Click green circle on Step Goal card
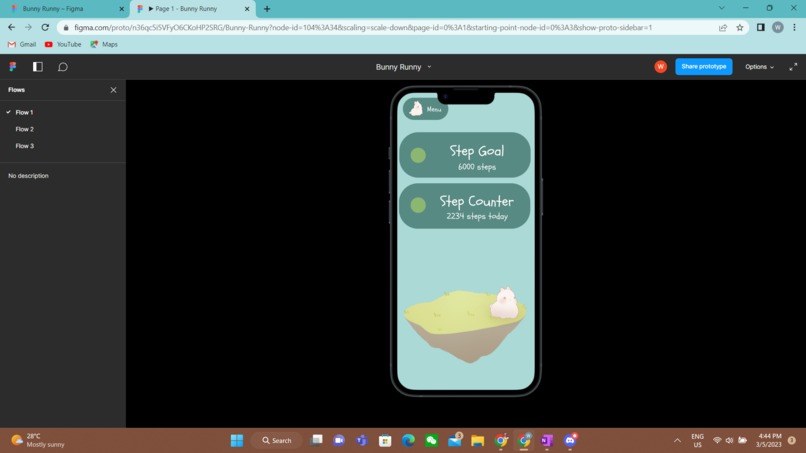Image resolution: width=806 pixels, height=453 pixels. tap(418, 155)
